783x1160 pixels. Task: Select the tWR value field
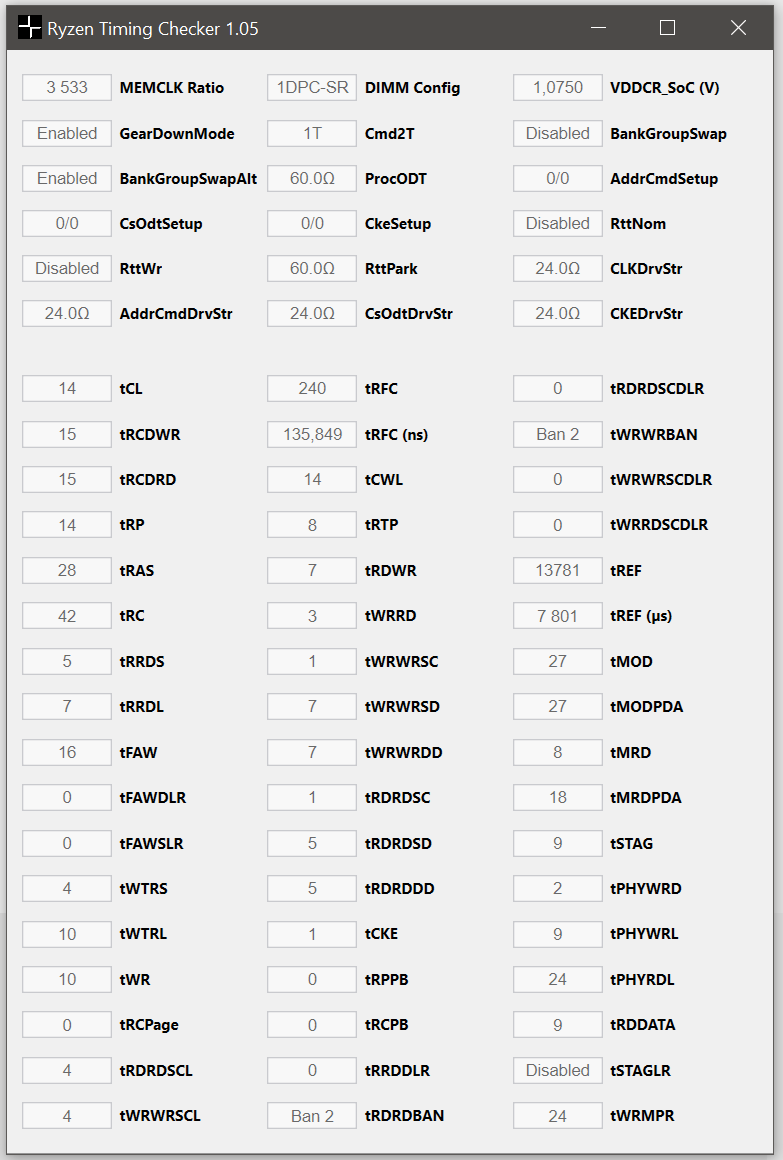tap(67, 979)
